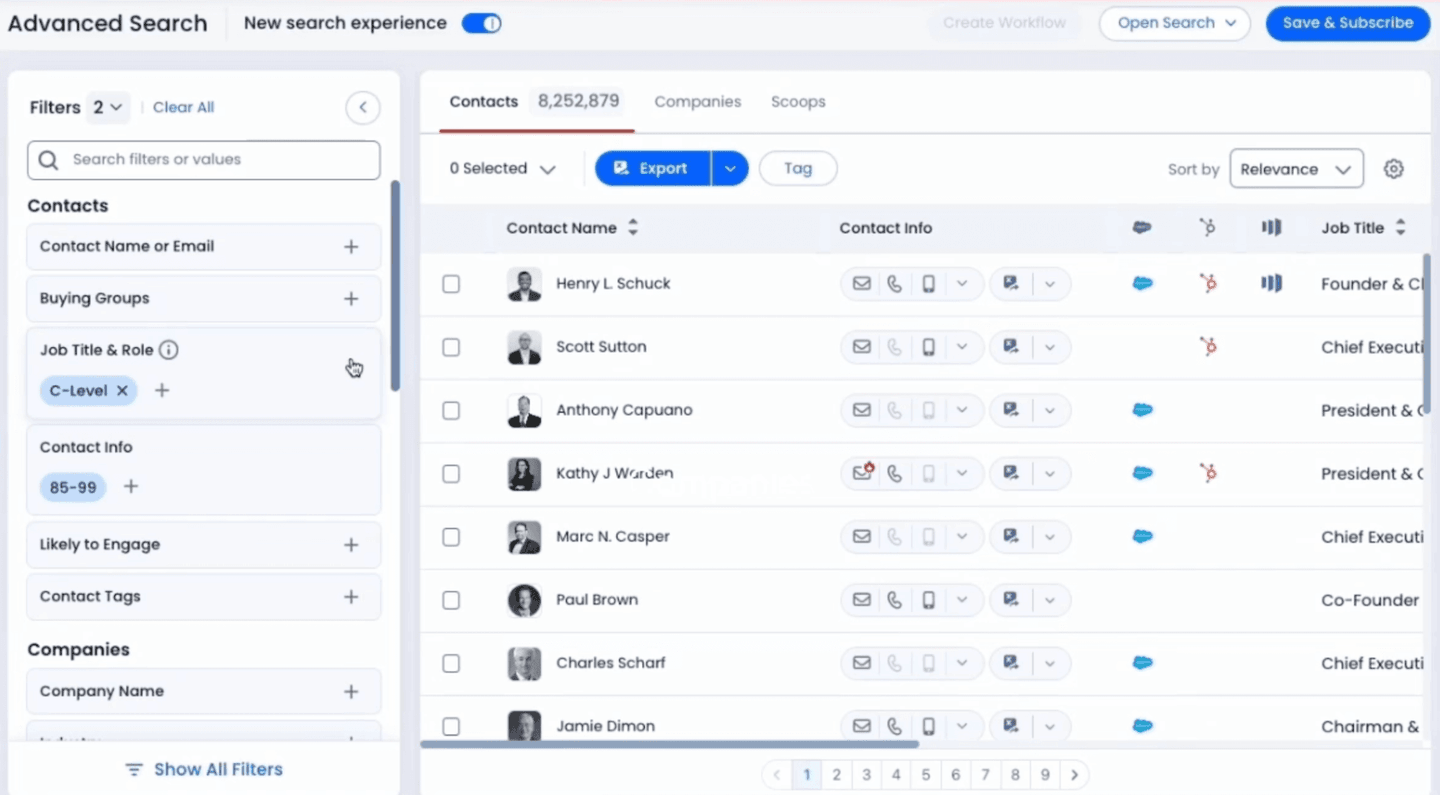Viewport: 1440px width, 795px height.
Task: Expand the Export options dropdown arrow
Action: tap(730, 169)
